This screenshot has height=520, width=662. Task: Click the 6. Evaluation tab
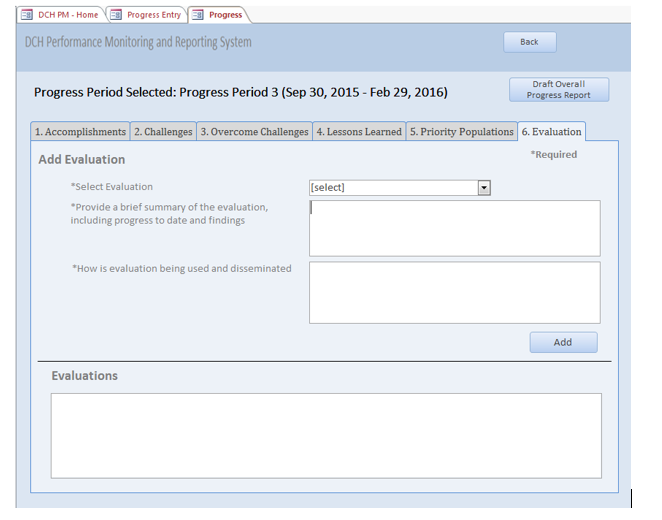tap(551, 132)
